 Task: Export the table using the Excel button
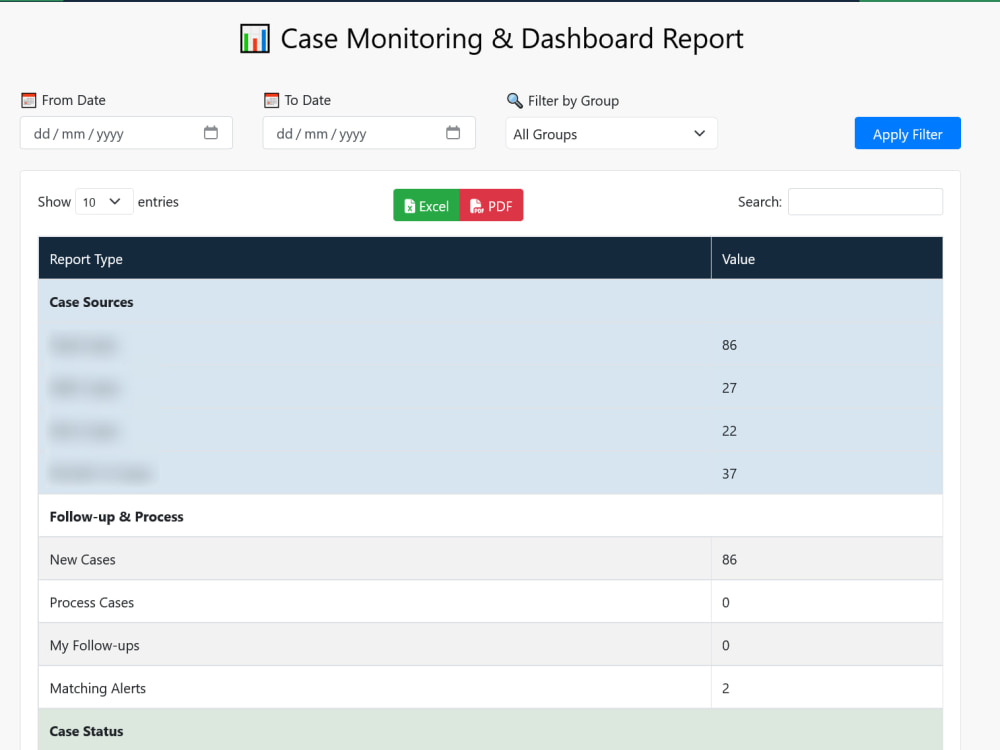(x=427, y=205)
